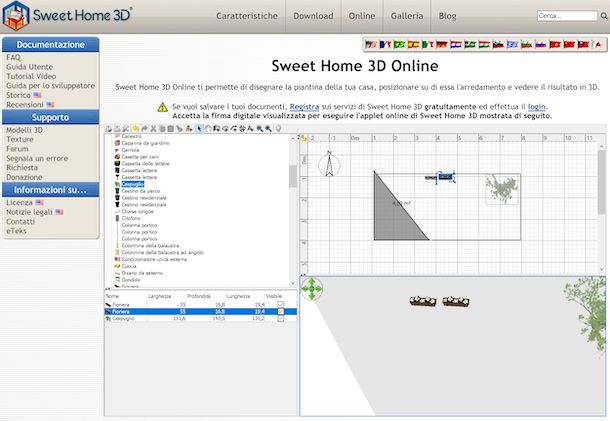Screen dimensions: 610x421
Task: Select the highlighted Cespuglio catalog item
Action: [x=133, y=184]
